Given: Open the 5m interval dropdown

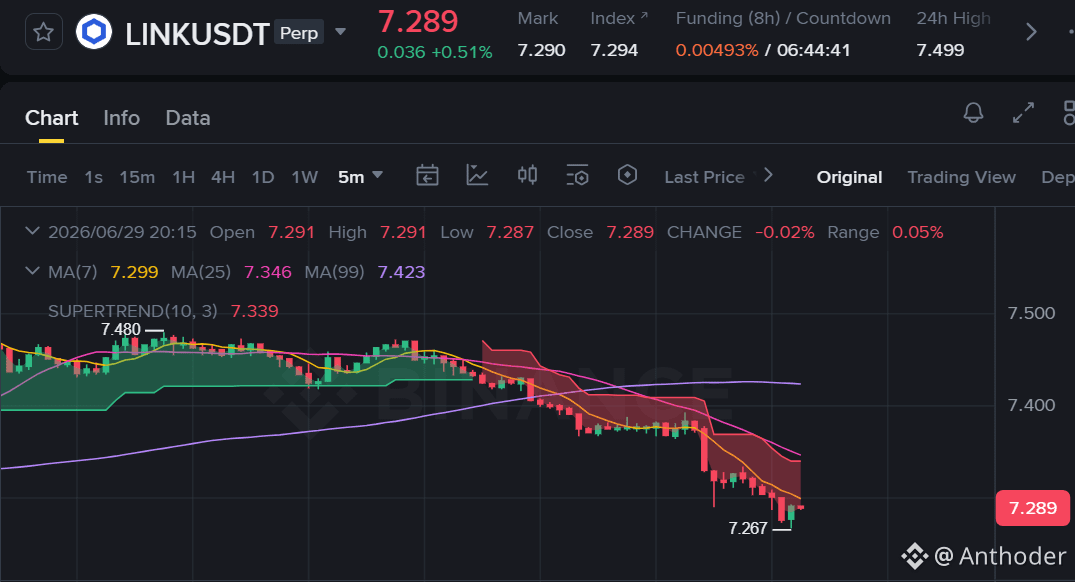Looking at the screenshot, I should pos(360,177).
